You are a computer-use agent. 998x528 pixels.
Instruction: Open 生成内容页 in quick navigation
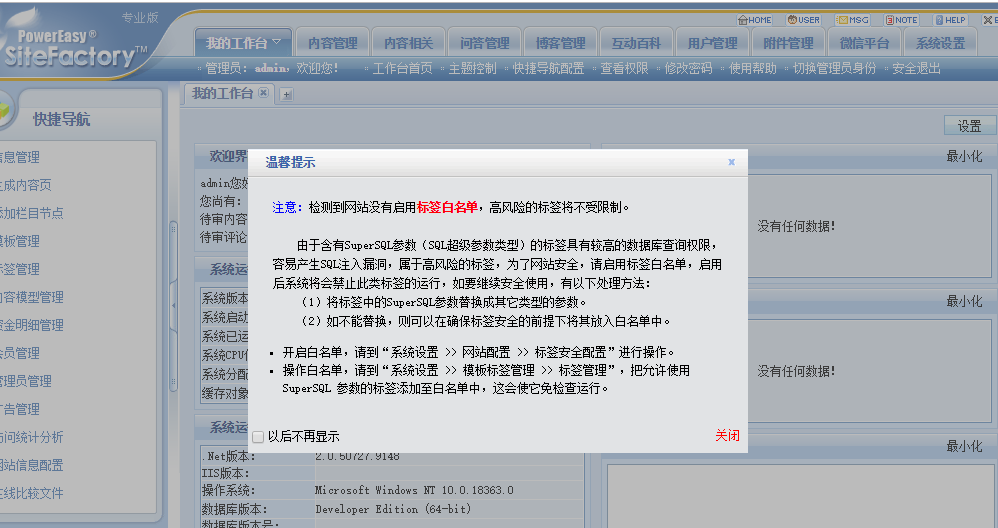(26, 185)
